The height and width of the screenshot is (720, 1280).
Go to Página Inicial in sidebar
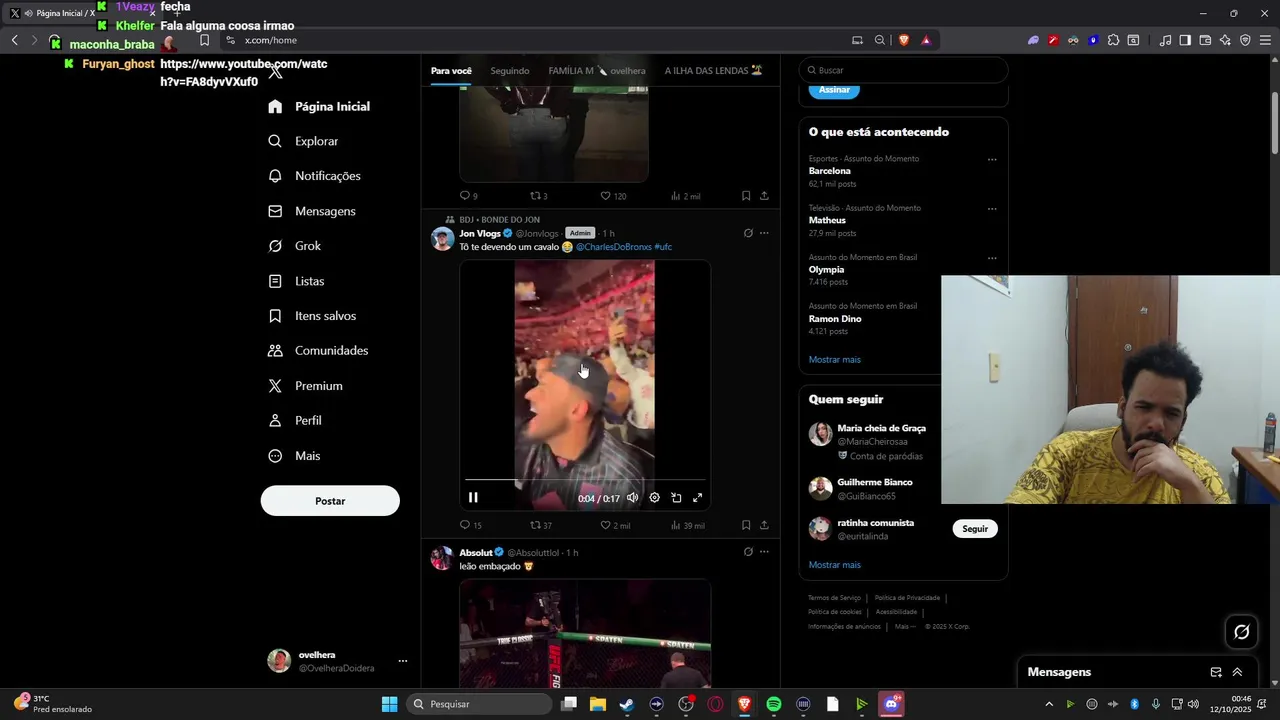pos(319,106)
